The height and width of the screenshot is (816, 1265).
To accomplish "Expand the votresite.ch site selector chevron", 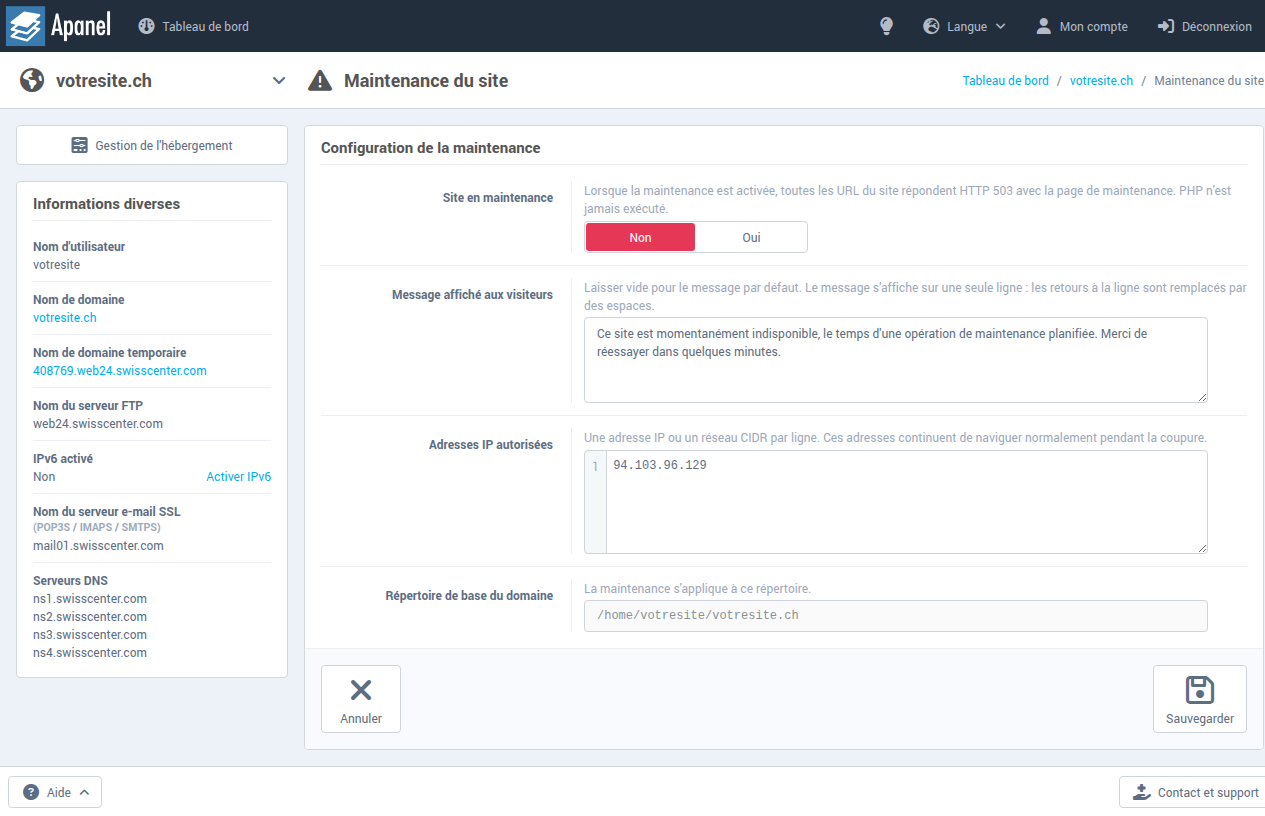I will coord(279,81).
